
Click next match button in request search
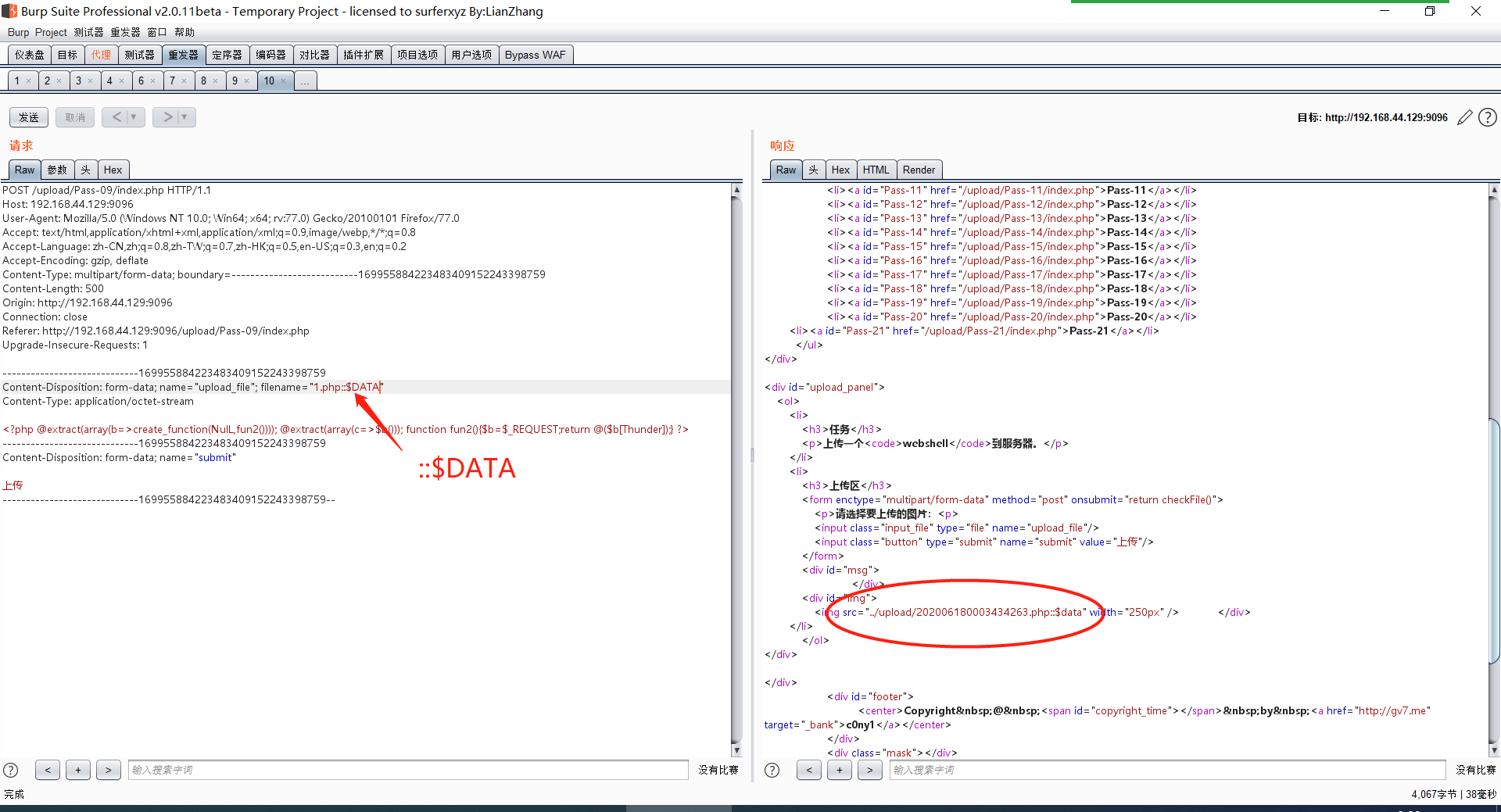pyautogui.click(x=109, y=770)
